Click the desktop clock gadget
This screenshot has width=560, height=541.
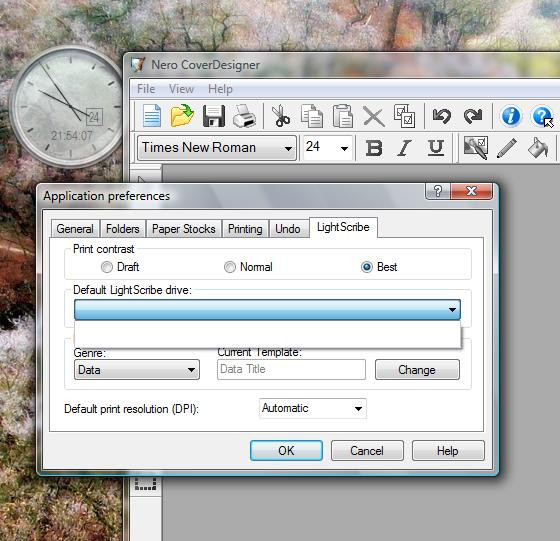68,106
